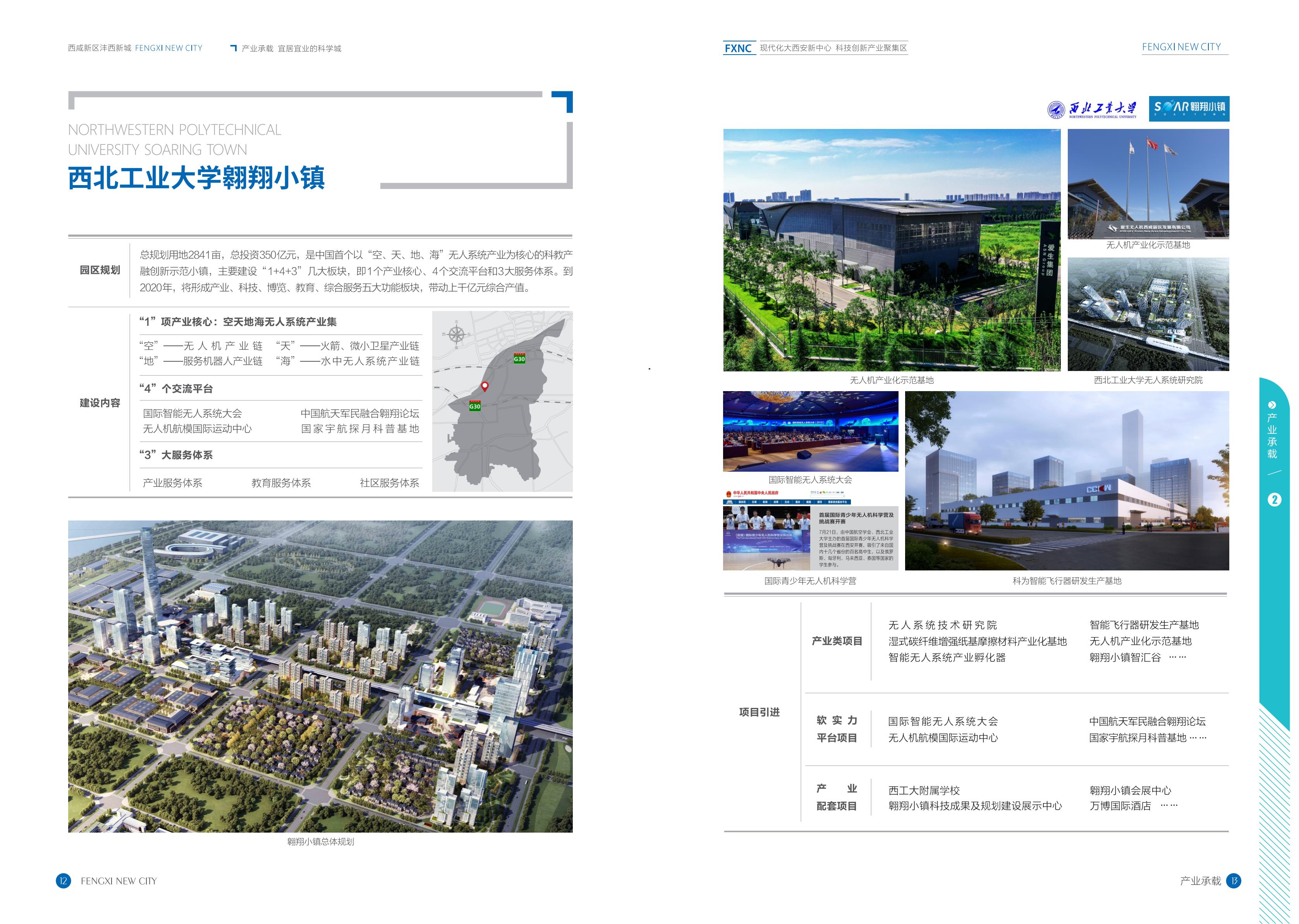Click the arrow icon above 产业承载 side tab
Image resolution: width=1299 pixels, height=924 pixels.
click(x=1272, y=405)
